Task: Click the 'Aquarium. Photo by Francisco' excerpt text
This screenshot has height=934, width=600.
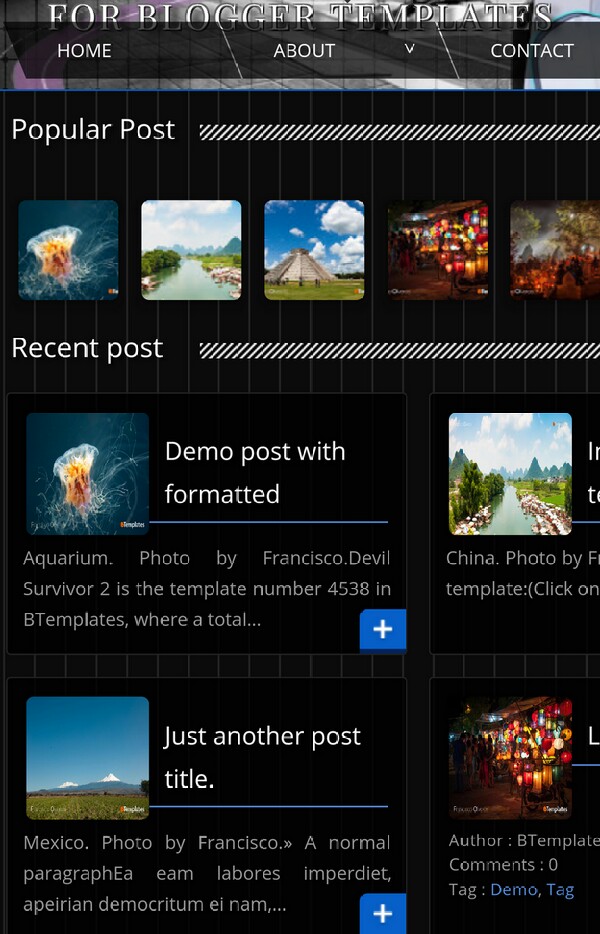Action: pos(207,589)
